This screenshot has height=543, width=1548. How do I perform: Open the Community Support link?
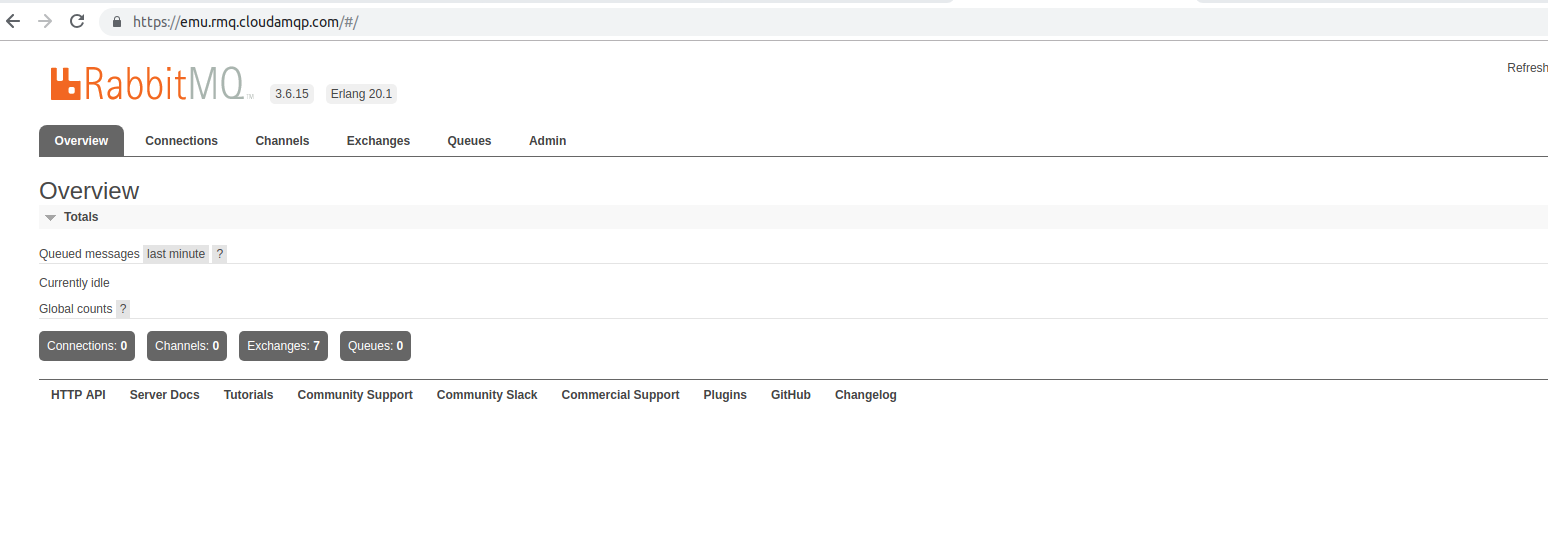click(x=355, y=395)
